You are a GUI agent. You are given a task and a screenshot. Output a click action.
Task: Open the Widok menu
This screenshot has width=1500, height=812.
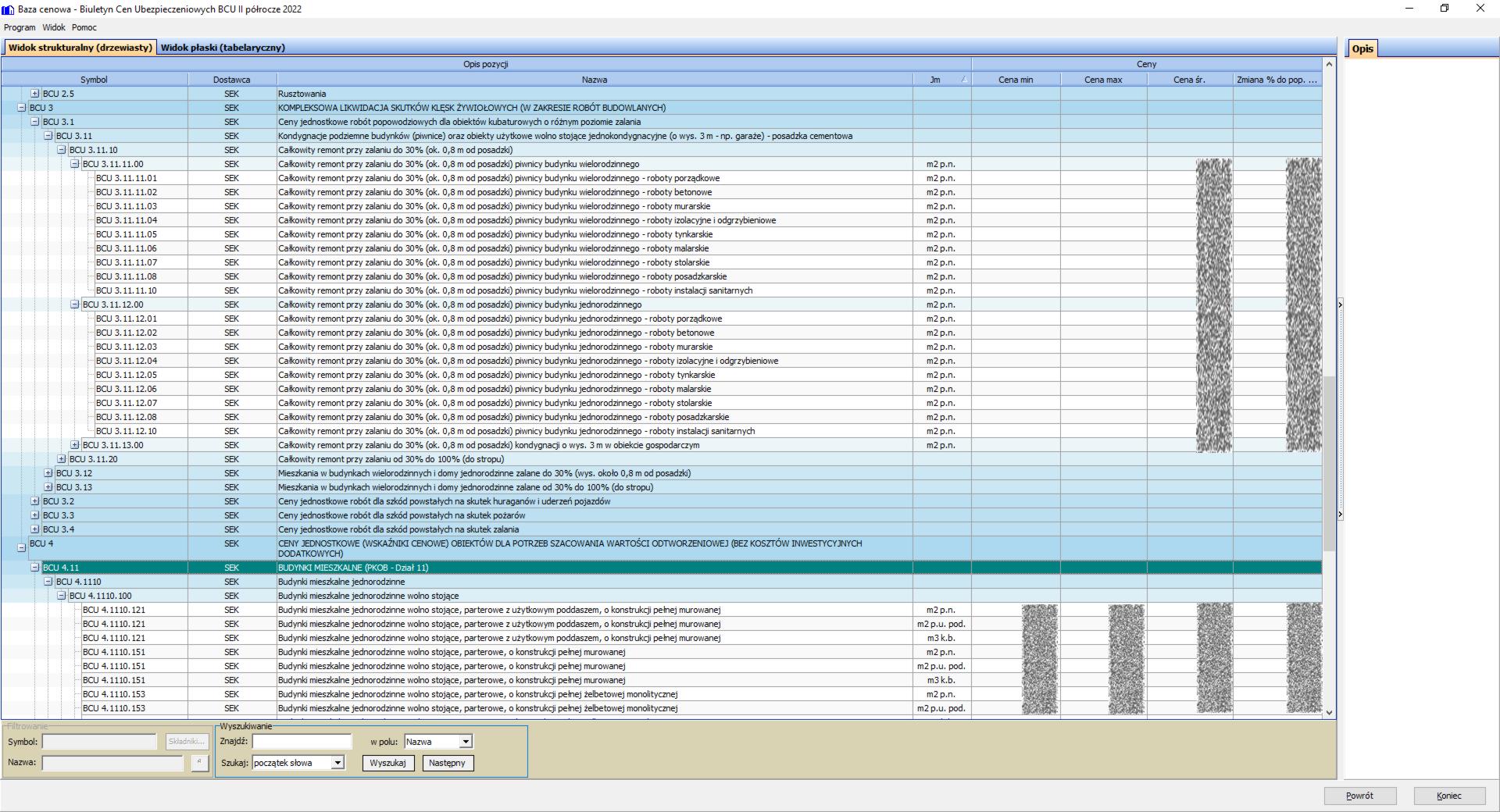point(54,27)
